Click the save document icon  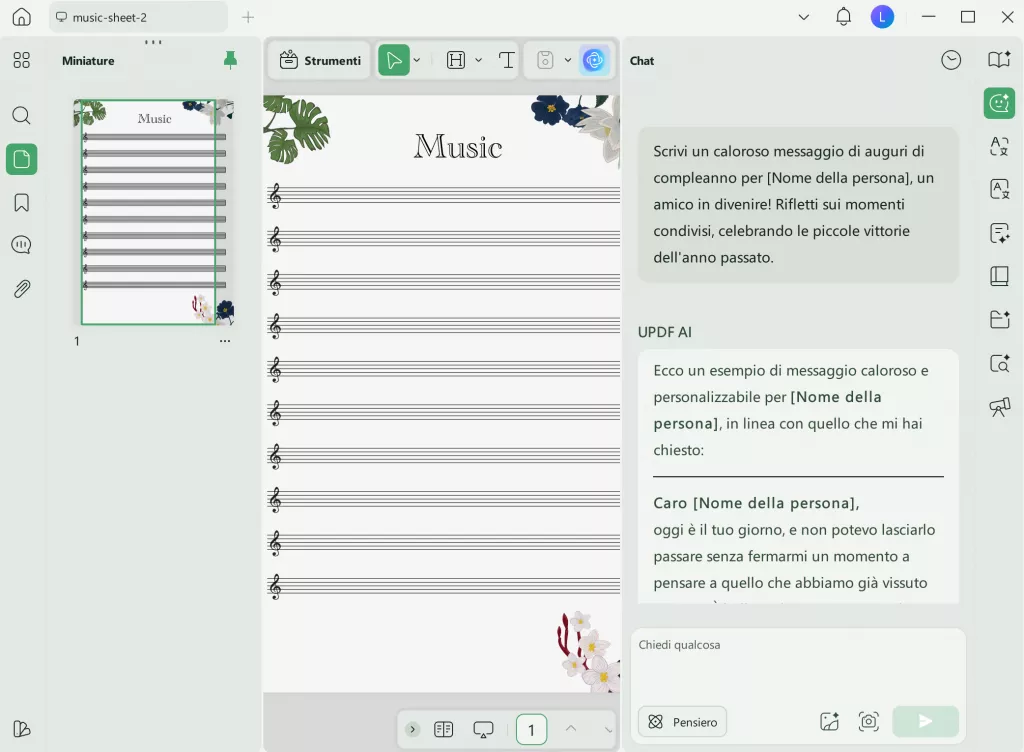click(x=545, y=61)
